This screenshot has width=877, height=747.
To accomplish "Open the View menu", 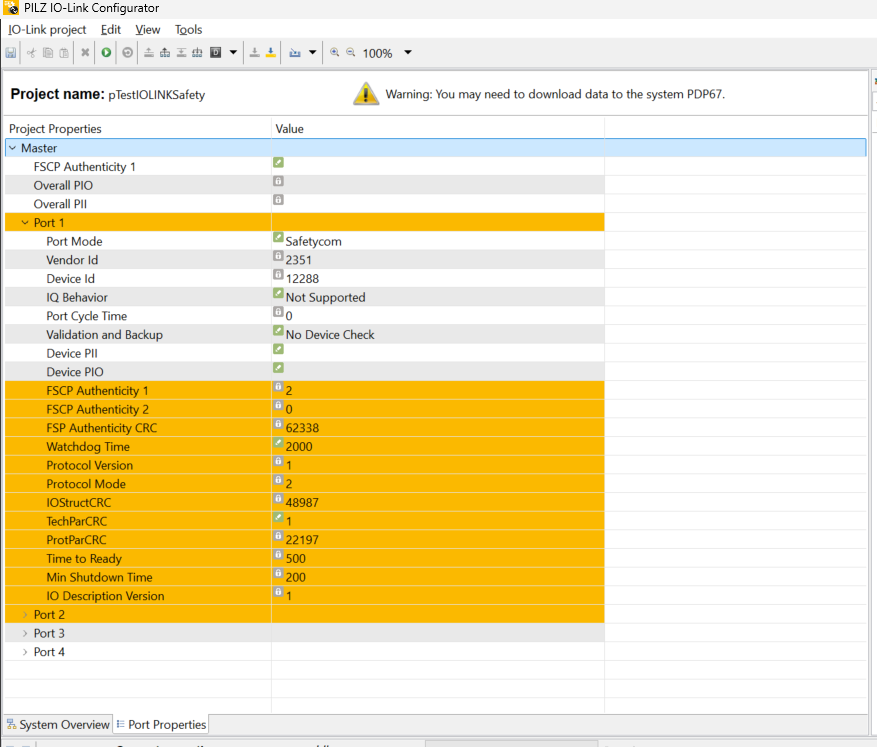I will pyautogui.click(x=148, y=30).
